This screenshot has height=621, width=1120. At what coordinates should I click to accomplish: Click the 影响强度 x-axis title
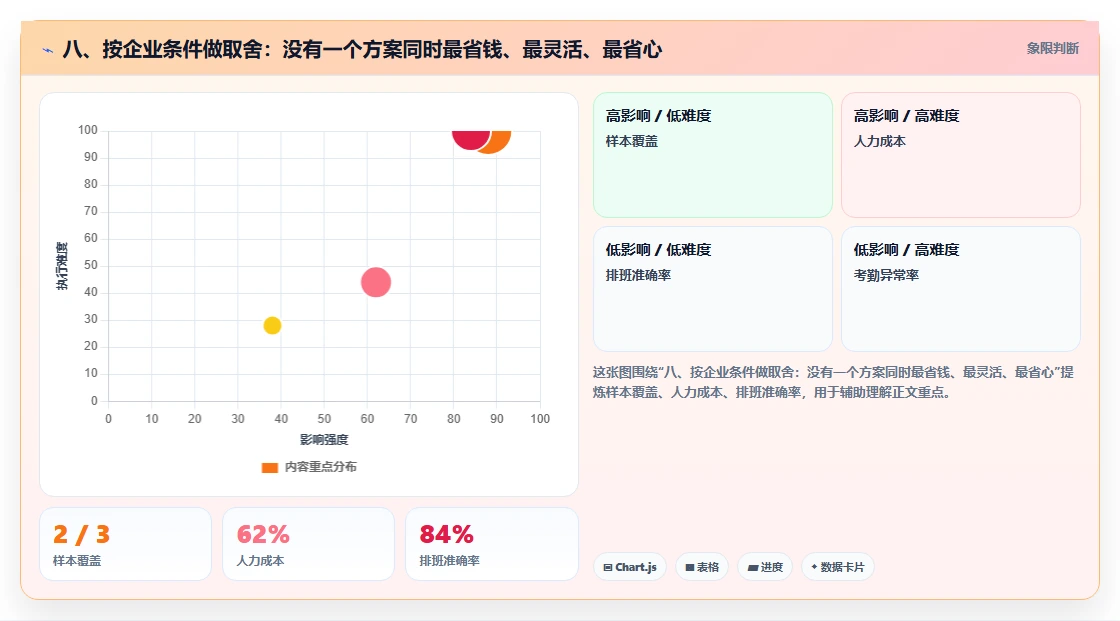click(324, 439)
